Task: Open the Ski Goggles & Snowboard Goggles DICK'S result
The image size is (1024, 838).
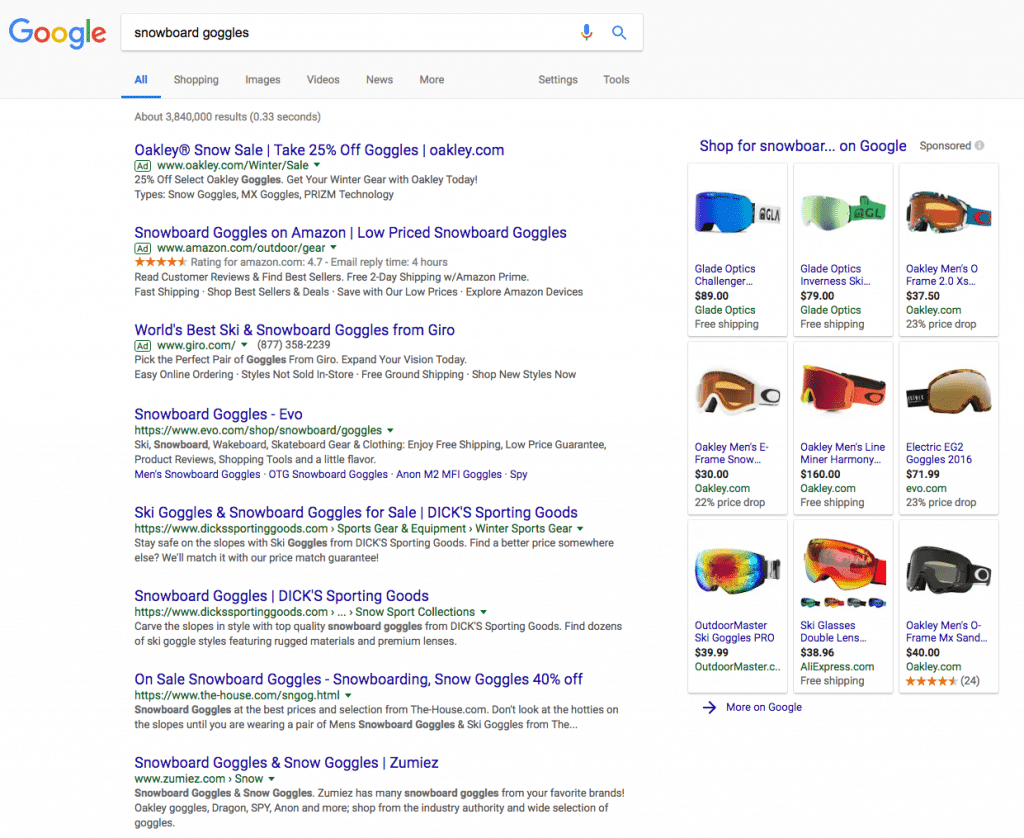Action: tap(356, 513)
